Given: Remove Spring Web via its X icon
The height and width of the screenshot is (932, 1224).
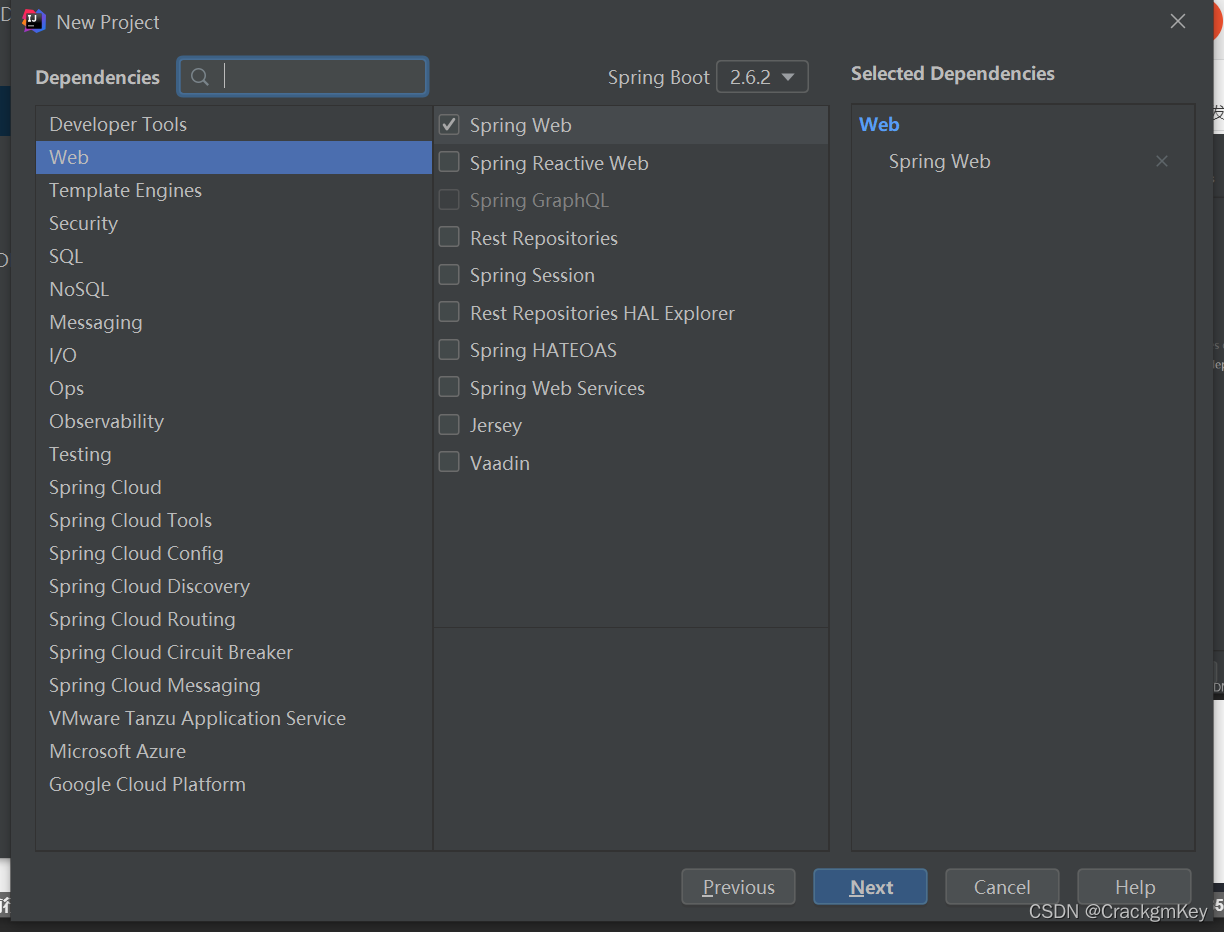Looking at the screenshot, I should pyautogui.click(x=1162, y=161).
